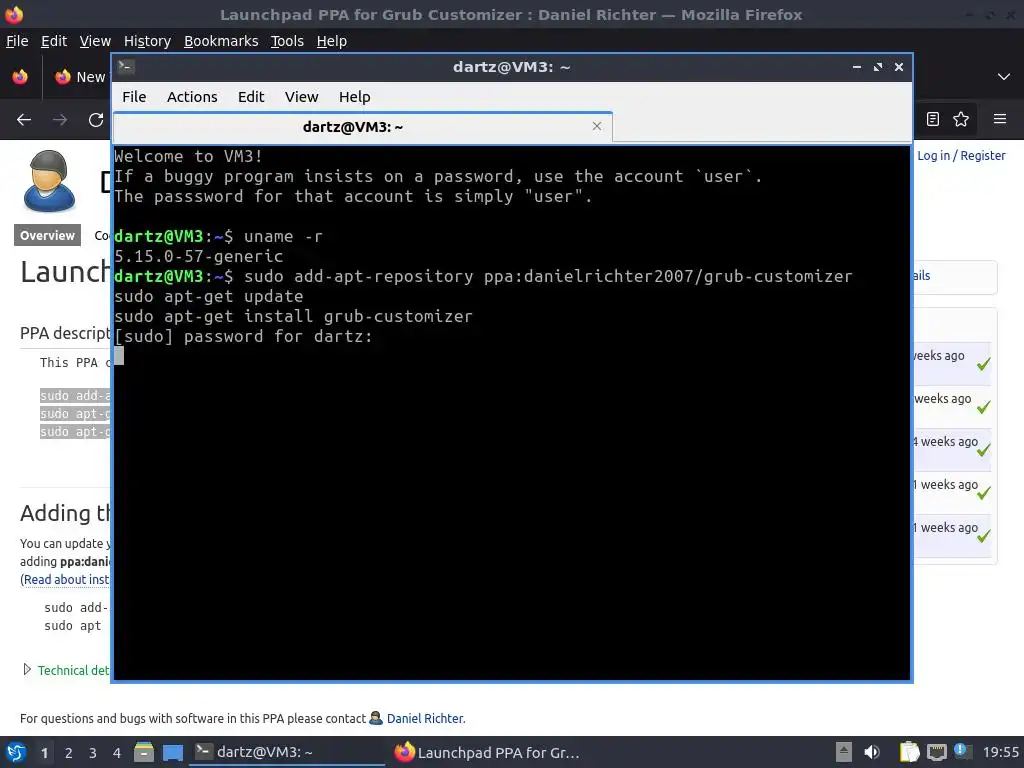Open the Actions menu in the terminal
1024x768 pixels.
[192, 97]
